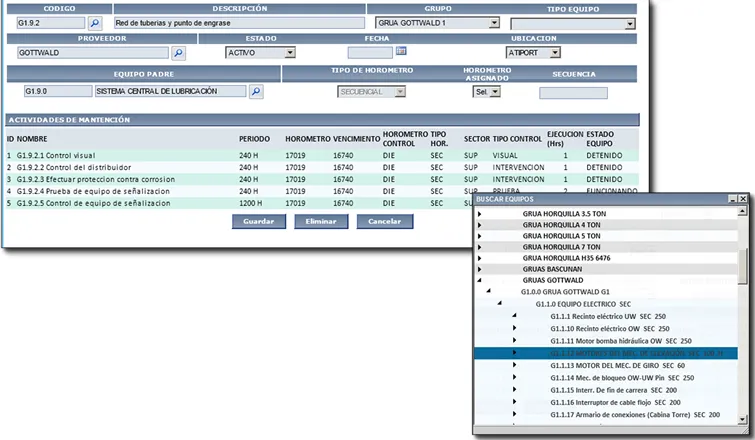The height and width of the screenshot is (440, 755).
Task: Expand GRUAS BASCUNAN node
Action: pos(479,269)
